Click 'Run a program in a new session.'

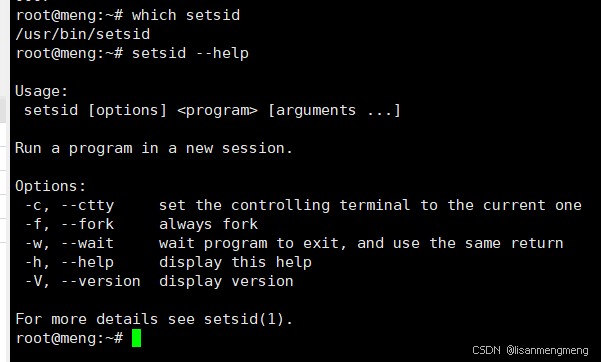pos(154,148)
